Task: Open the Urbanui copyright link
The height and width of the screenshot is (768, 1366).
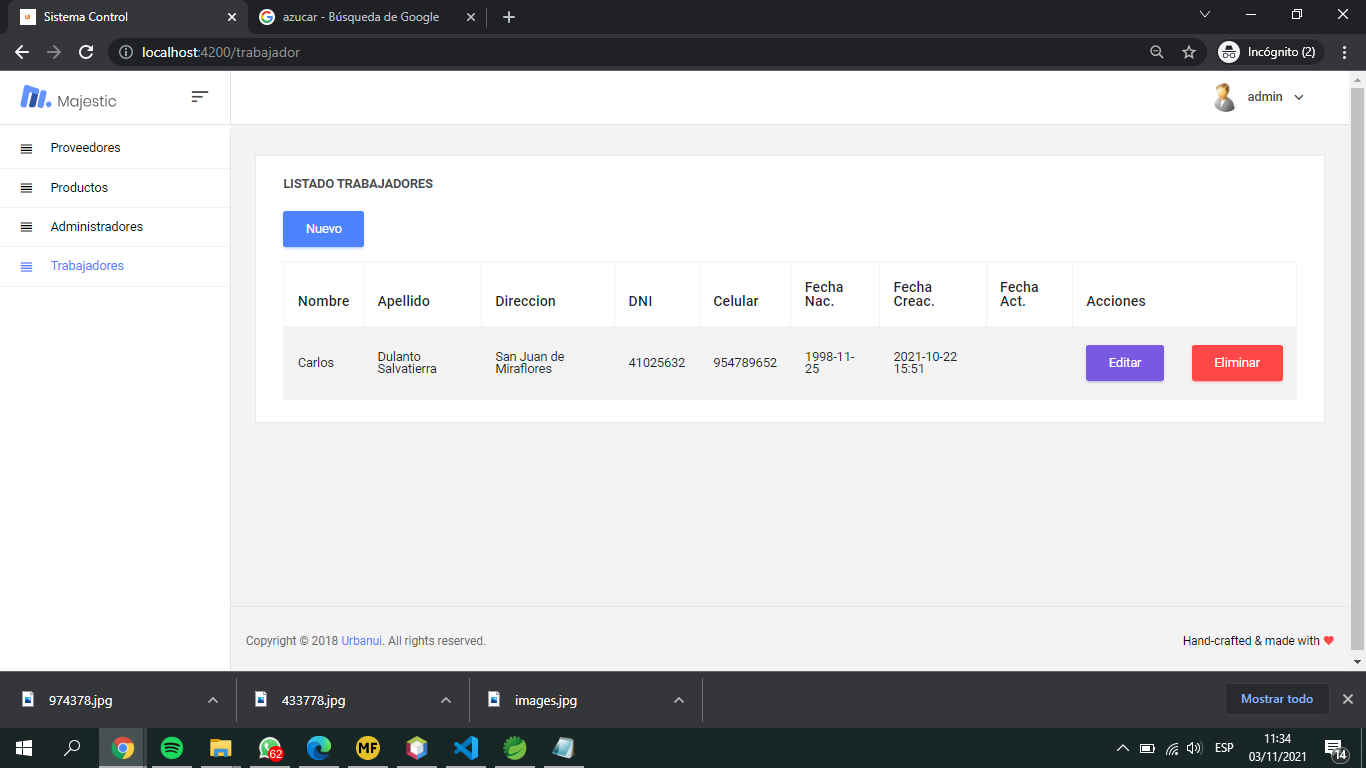Action: click(360, 641)
